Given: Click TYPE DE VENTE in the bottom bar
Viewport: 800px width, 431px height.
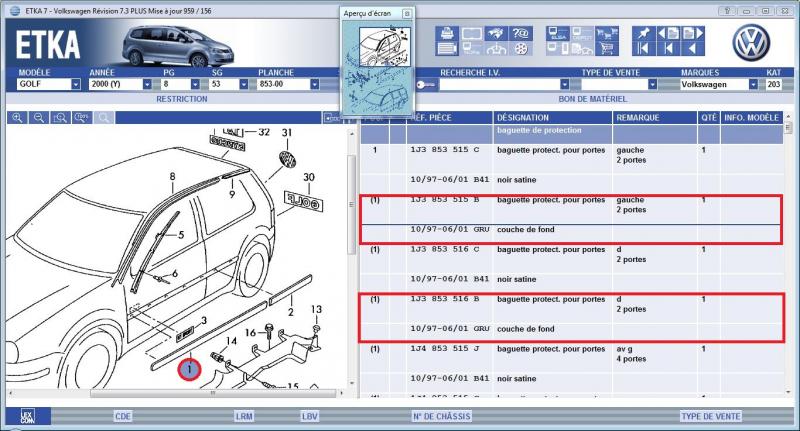Looking at the screenshot, I should [x=711, y=416].
